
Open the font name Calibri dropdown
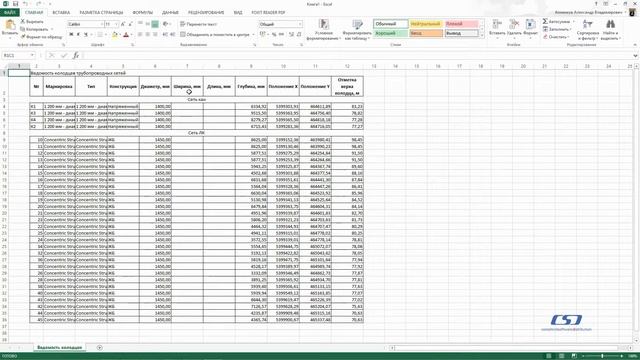pyautogui.click(x=101, y=24)
